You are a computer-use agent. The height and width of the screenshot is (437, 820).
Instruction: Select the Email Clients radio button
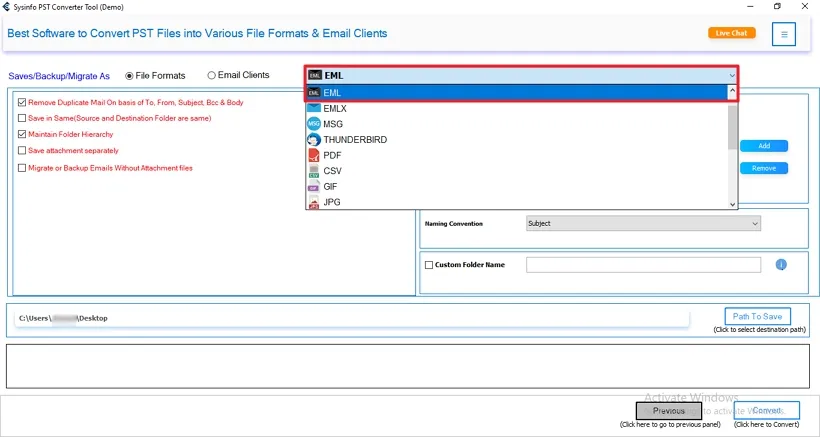211,75
